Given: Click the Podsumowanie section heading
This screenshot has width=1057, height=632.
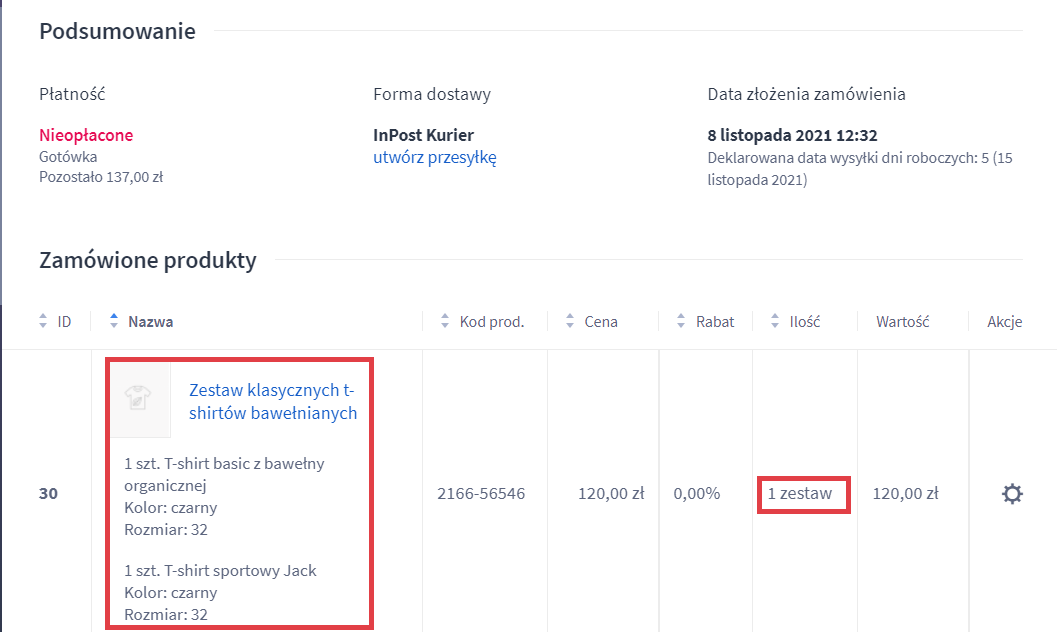Looking at the screenshot, I should 117,32.
